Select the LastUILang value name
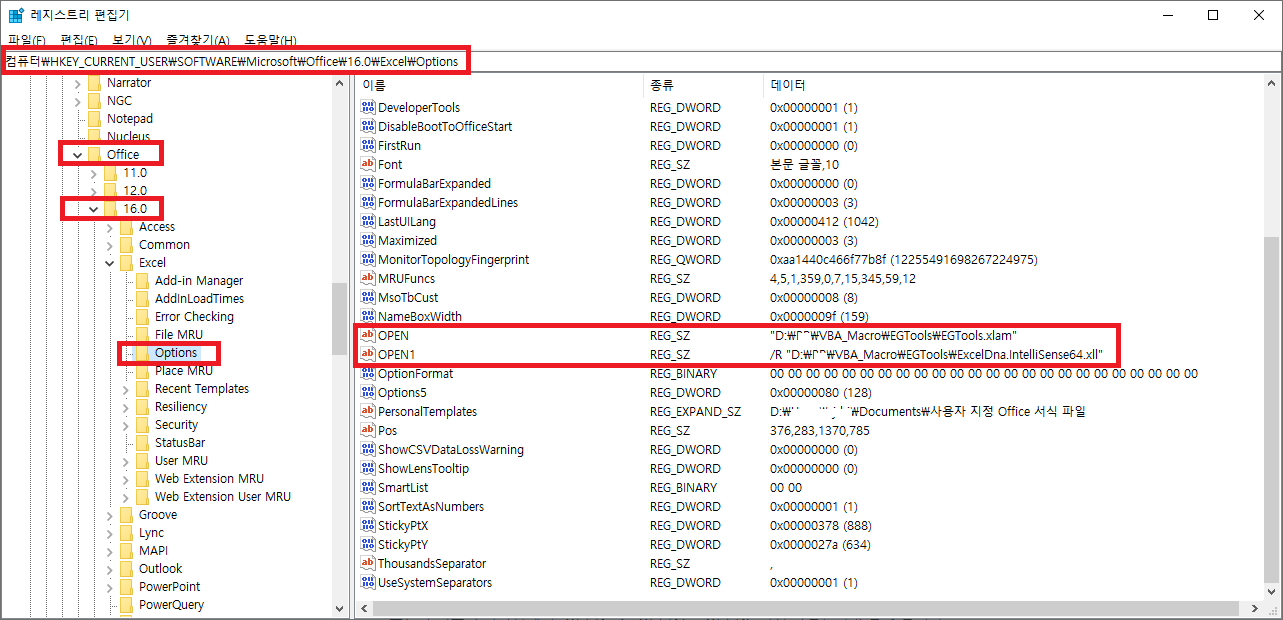 [x=407, y=222]
